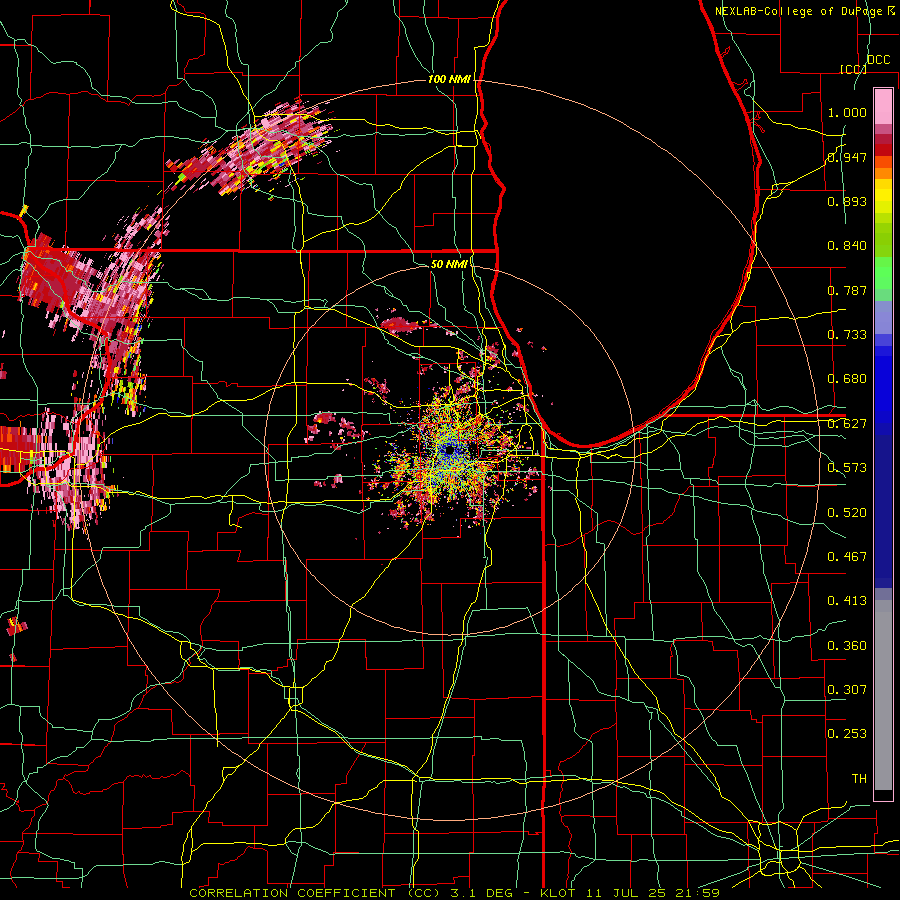The height and width of the screenshot is (900, 900).
Task: Pick the gray low-value band in the color bar
Action: (883, 695)
